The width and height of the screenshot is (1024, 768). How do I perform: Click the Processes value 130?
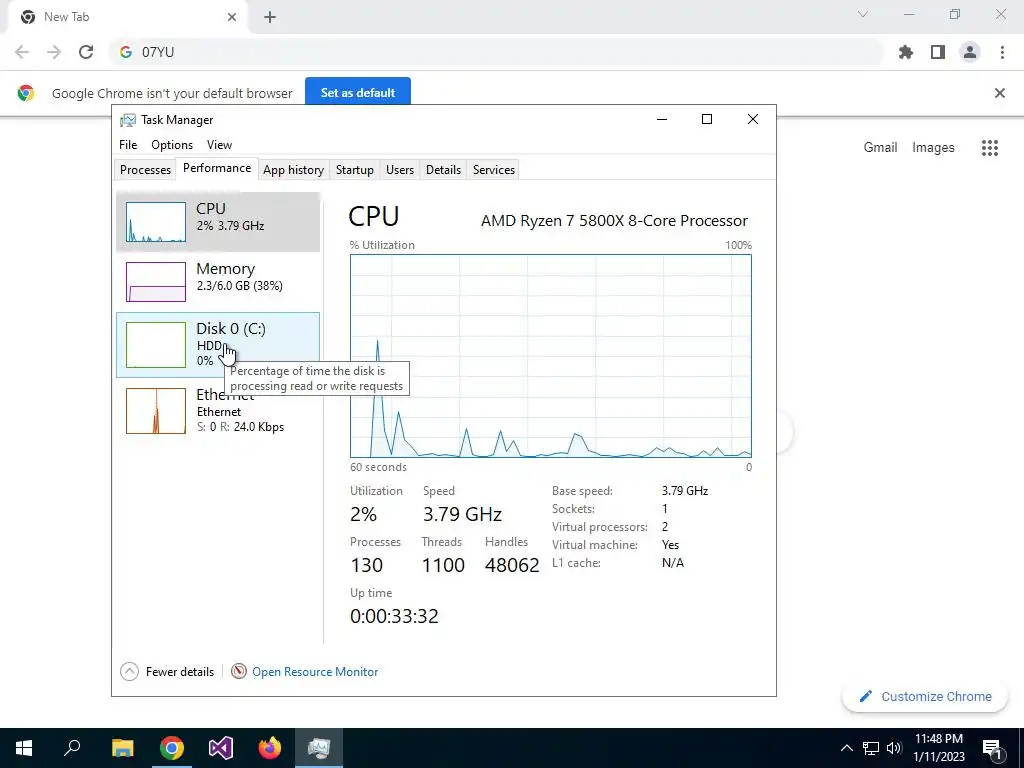[x=366, y=565]
